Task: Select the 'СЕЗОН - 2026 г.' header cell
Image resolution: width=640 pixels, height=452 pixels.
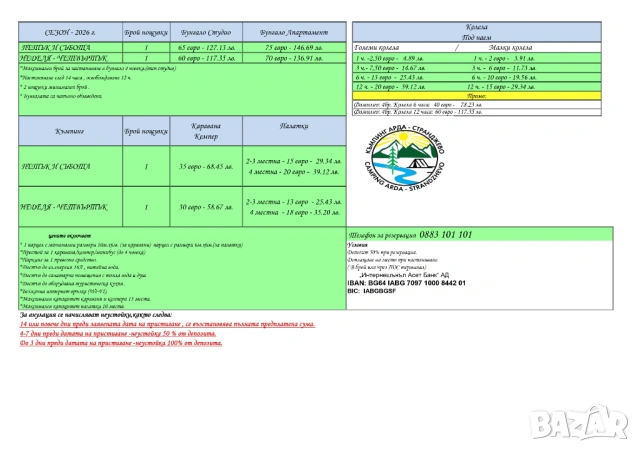Action: pos(70,32)
